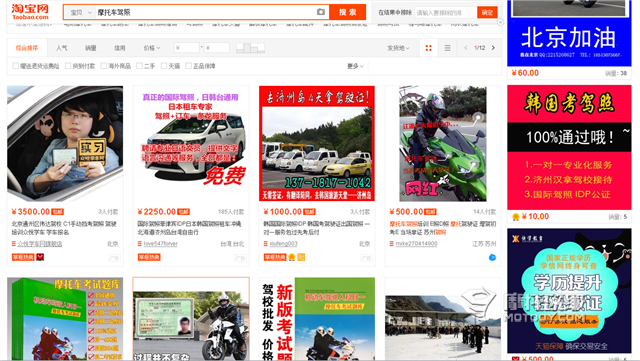Open thumbnail of woman holding license in car
Image resolution: width=640 pixels, height=361 pixels.
[x=65, y=143]
